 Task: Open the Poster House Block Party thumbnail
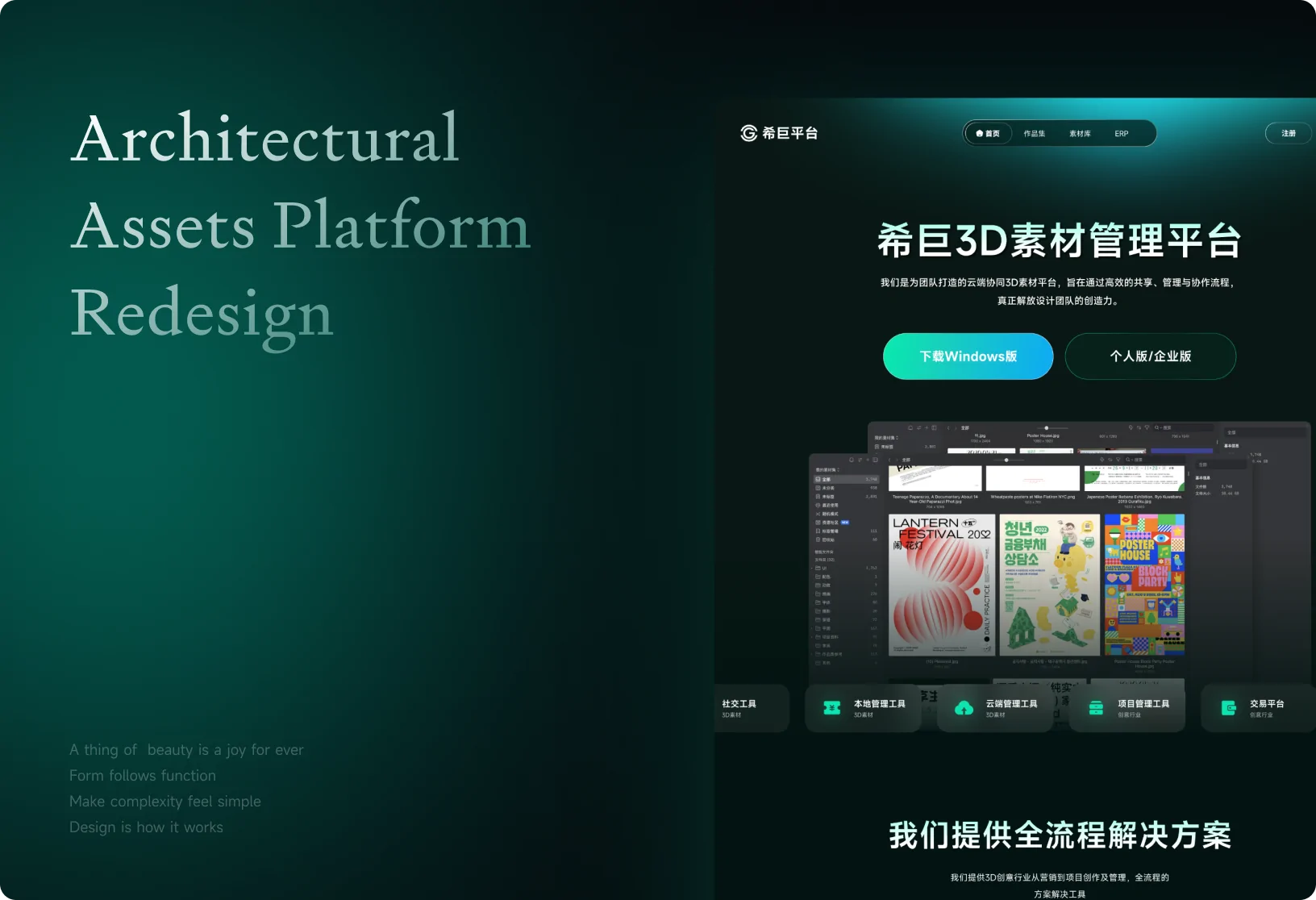[1144, 585]
